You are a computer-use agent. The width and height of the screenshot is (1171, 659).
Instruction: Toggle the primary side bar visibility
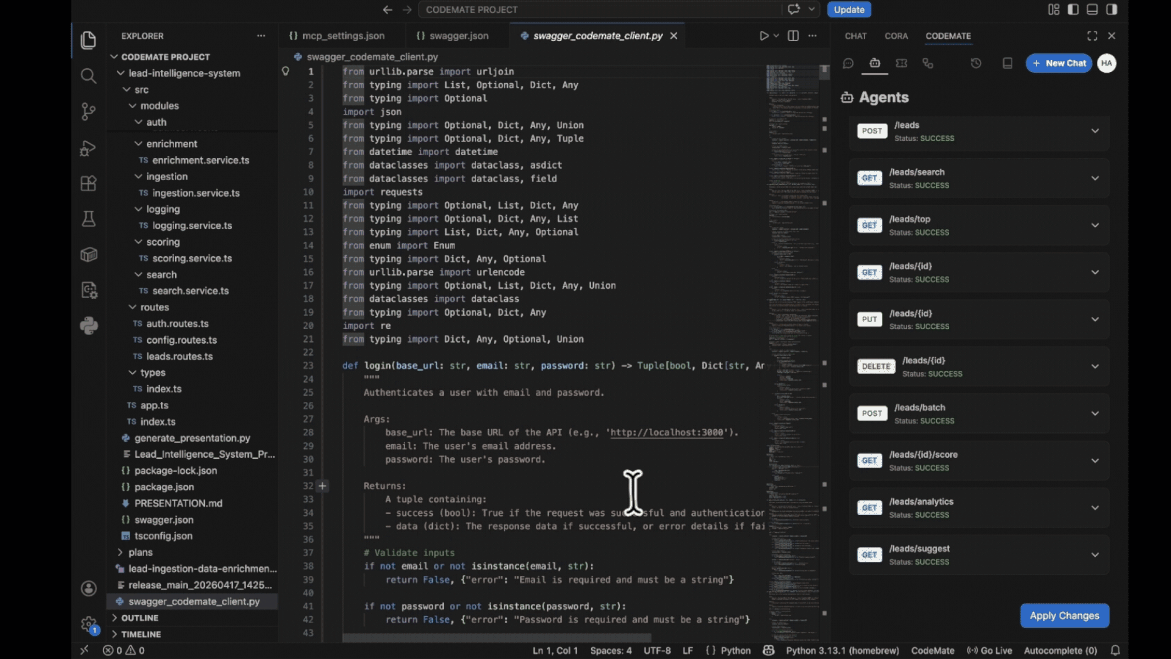pos(1073,10)
